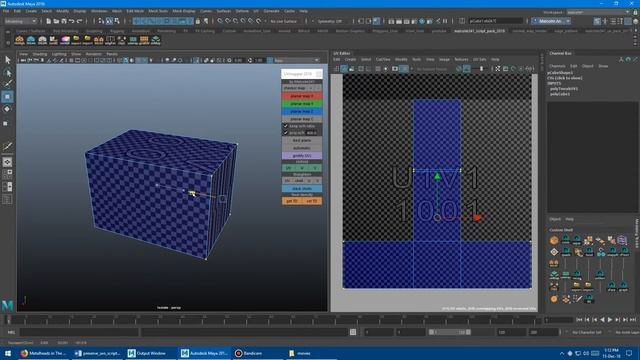Screen dimensions: 640x360
Task: Open the Shading menu in viewport panel
Action: coord(40,54)
